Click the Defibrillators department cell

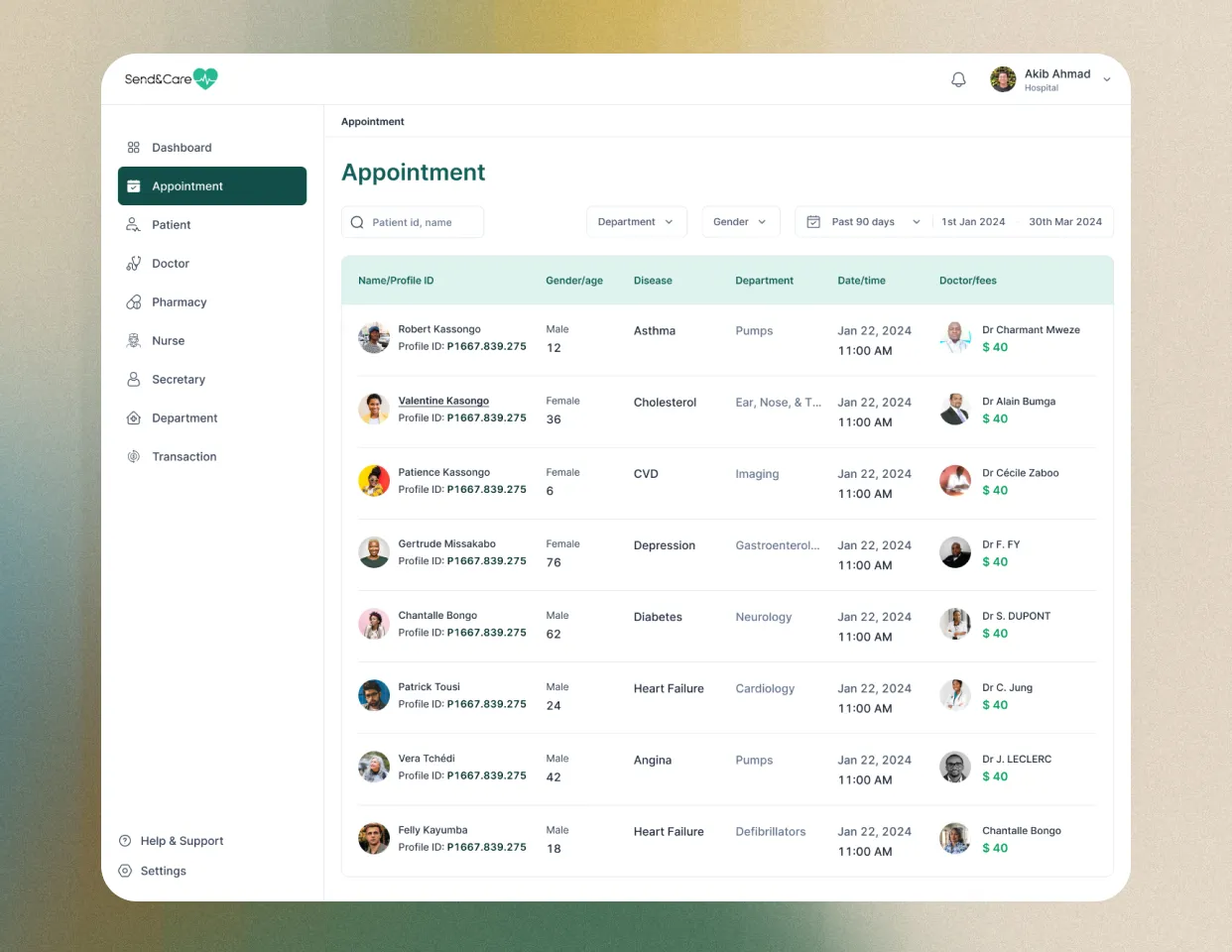[x=771, y=832]
